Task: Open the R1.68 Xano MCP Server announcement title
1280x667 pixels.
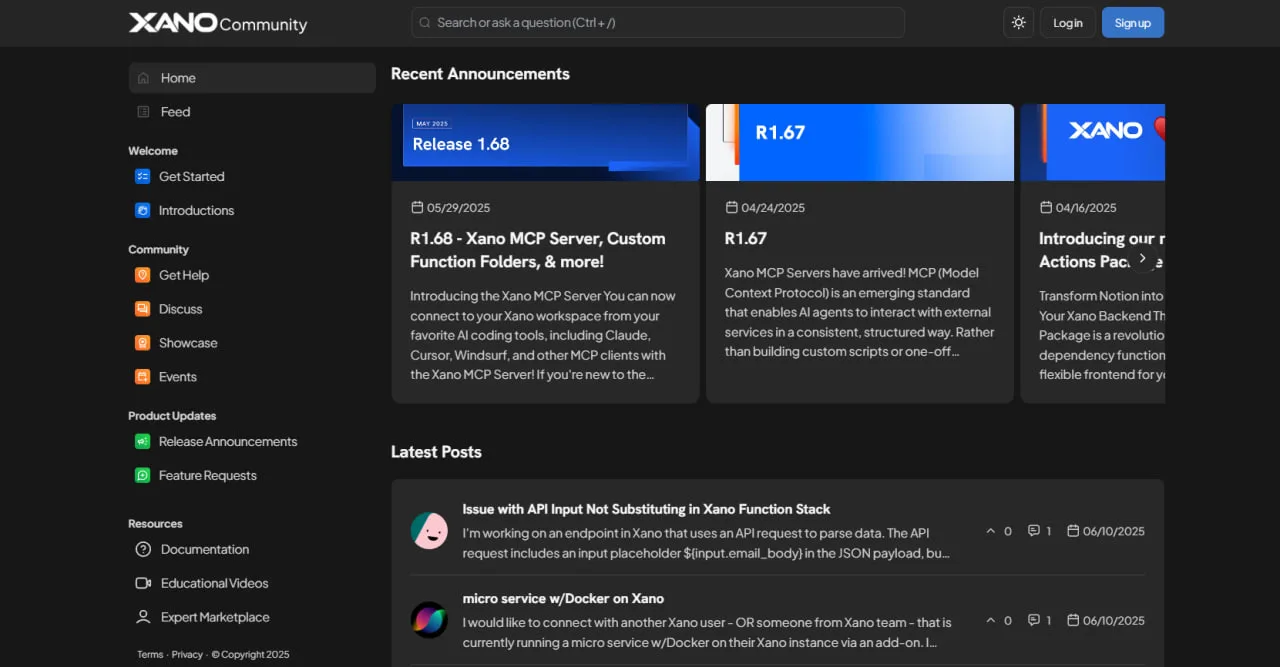Action: pyautogui.click(x=538, y=250)
